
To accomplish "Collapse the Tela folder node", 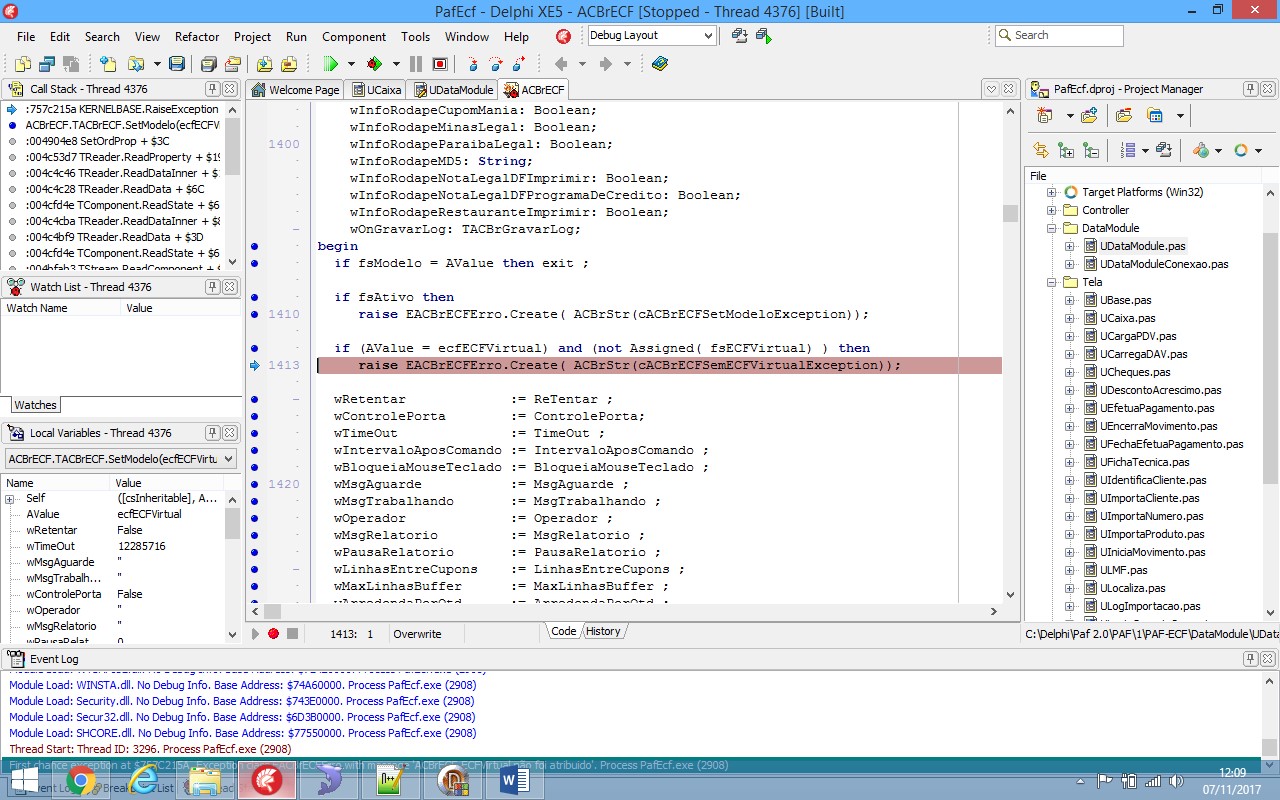I will (x=1051, y=282).
